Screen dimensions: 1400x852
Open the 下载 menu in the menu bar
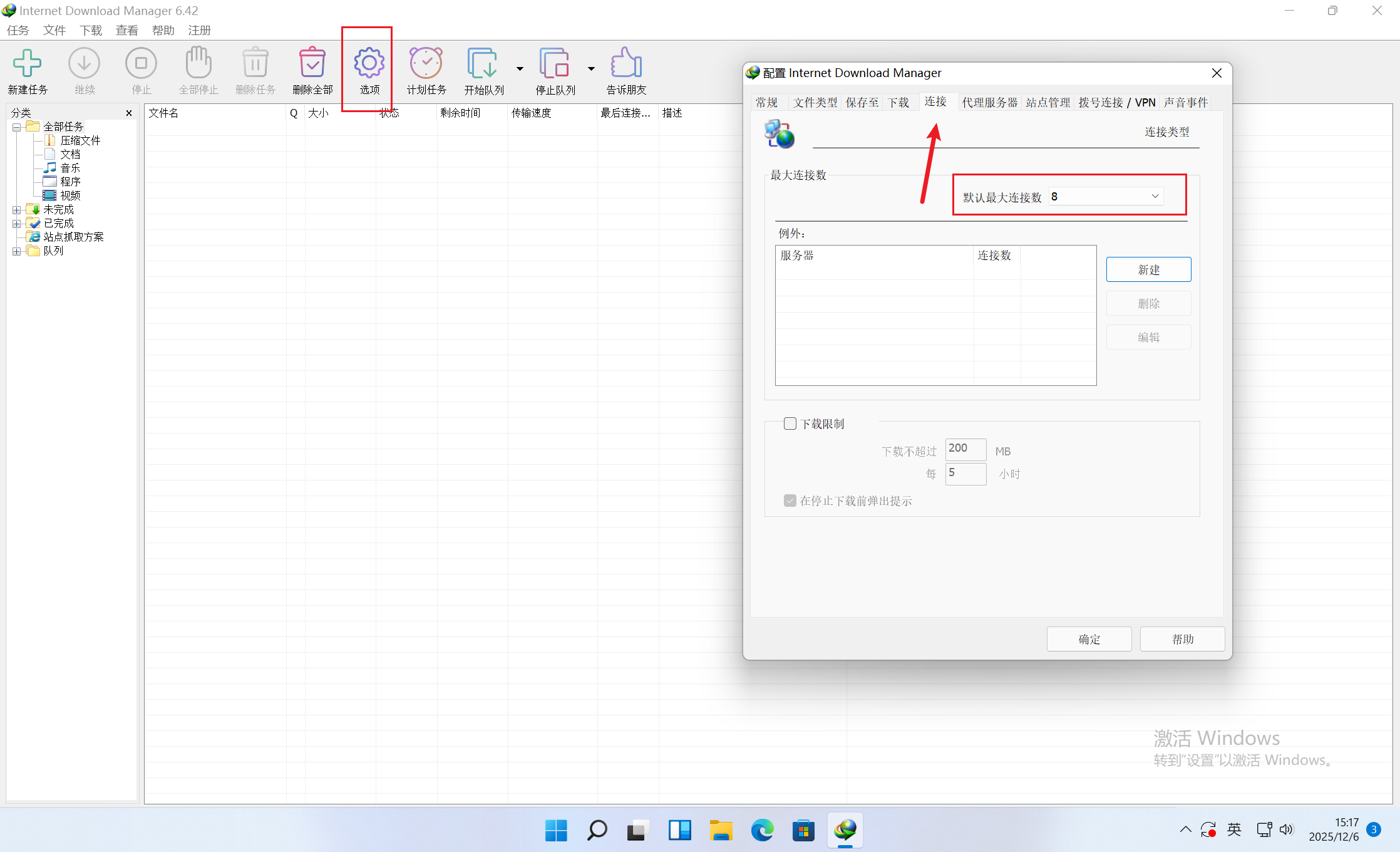90,30
